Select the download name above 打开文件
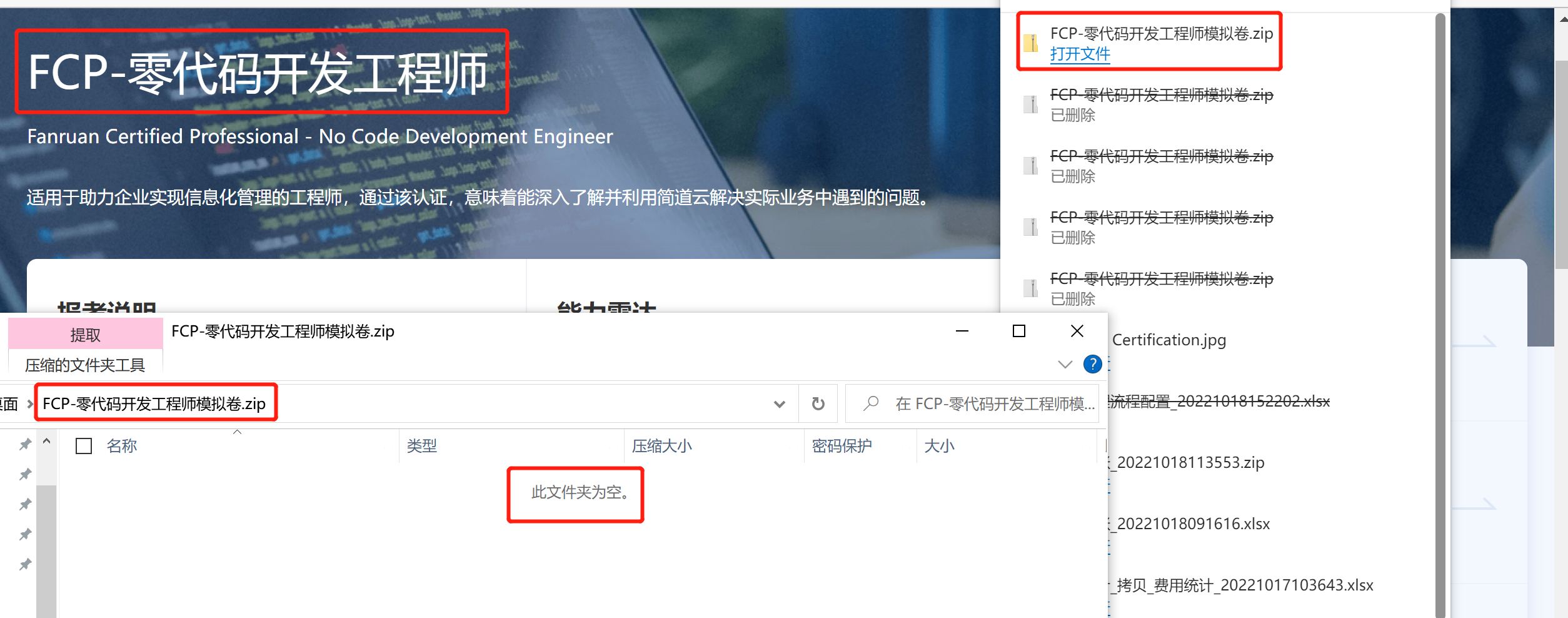Screen dimensions: 1568x618 point(1162,34)
